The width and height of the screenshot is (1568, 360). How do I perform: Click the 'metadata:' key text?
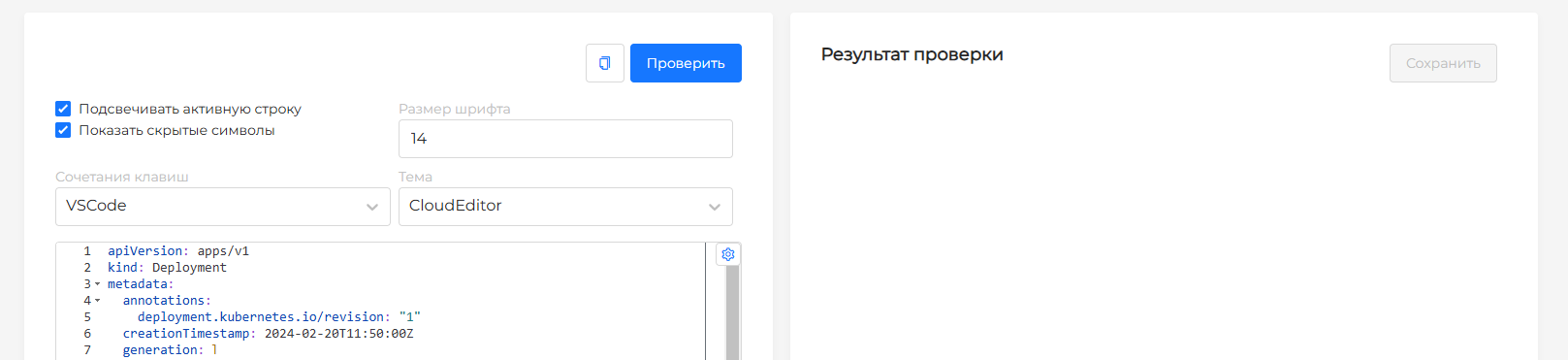pyautogui.click(x=141, y=284)
